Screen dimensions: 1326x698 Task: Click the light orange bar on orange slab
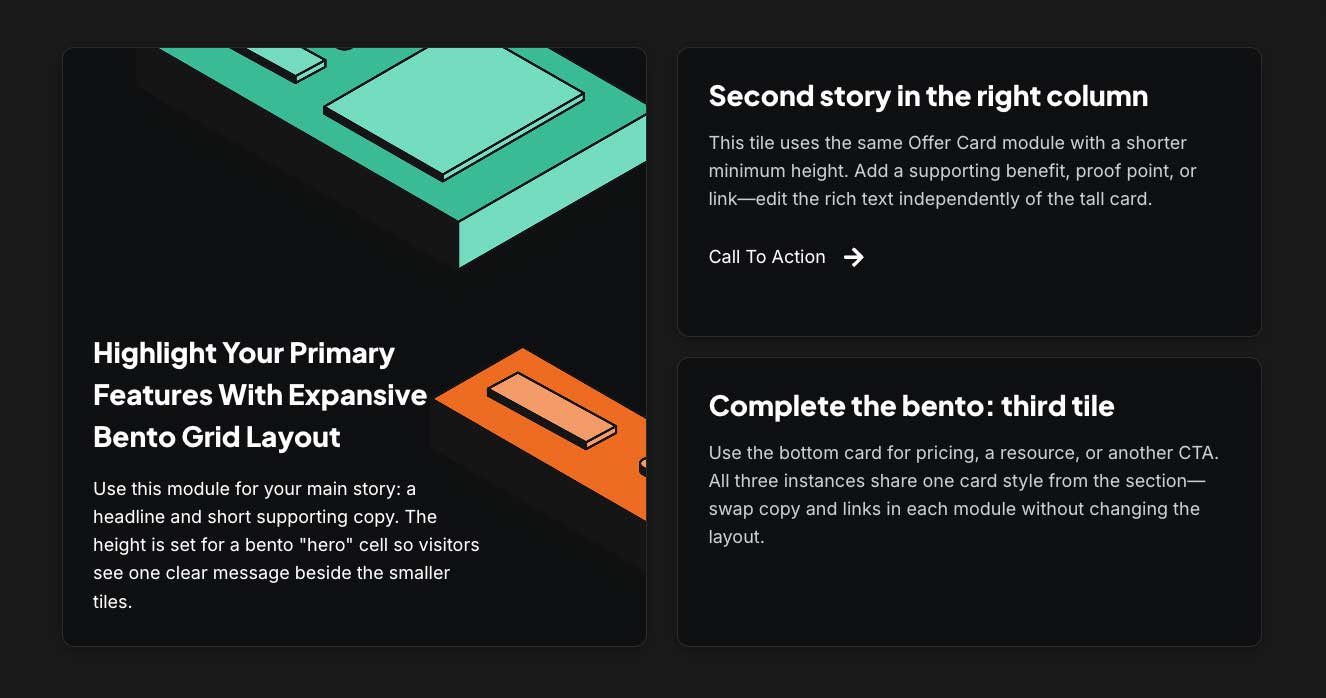(x=551, y=408)
